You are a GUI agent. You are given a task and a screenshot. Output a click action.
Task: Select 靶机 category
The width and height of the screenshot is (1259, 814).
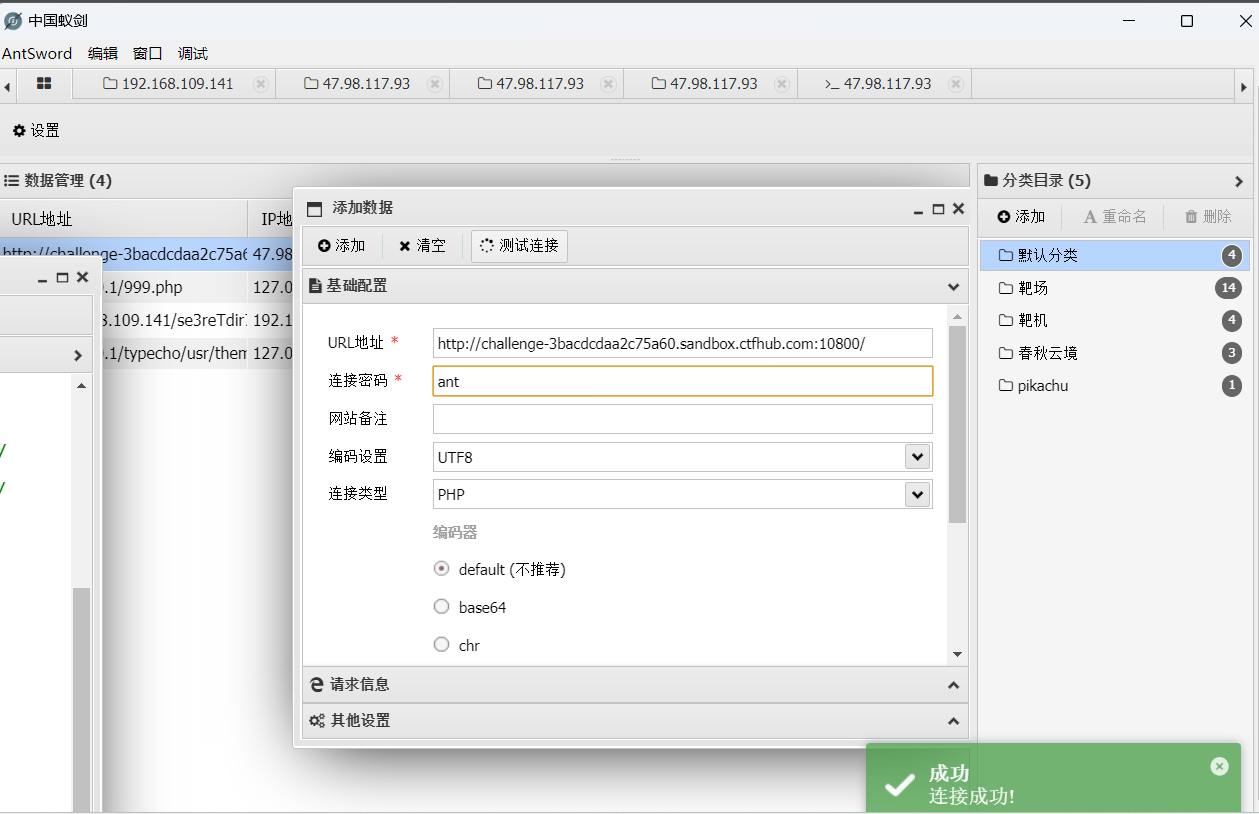[1115, 320]
